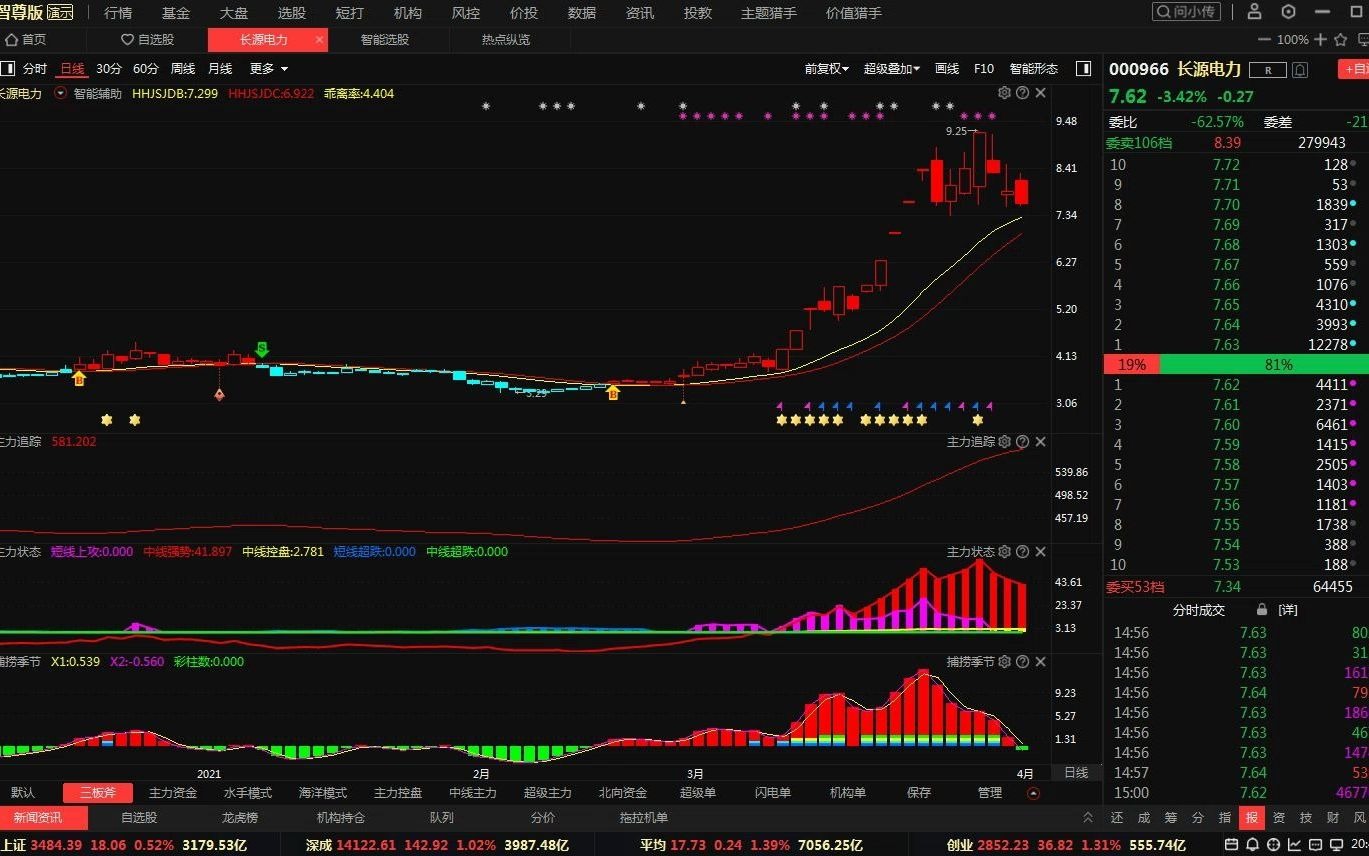Select the 30分 period
This screenshot has height=856, width=1369.
[x=109, y=69]
